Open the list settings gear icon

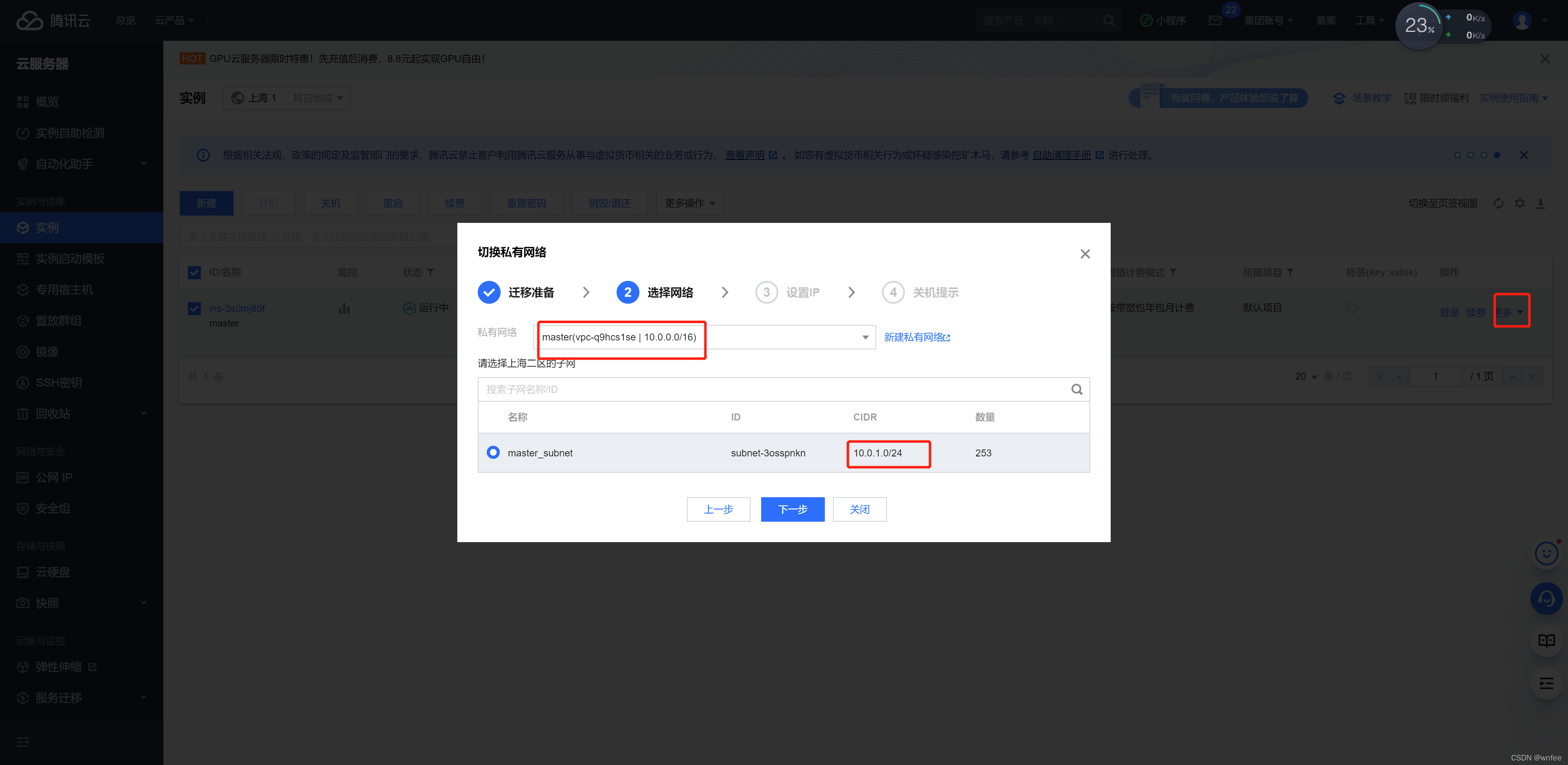click(1520, 203)
